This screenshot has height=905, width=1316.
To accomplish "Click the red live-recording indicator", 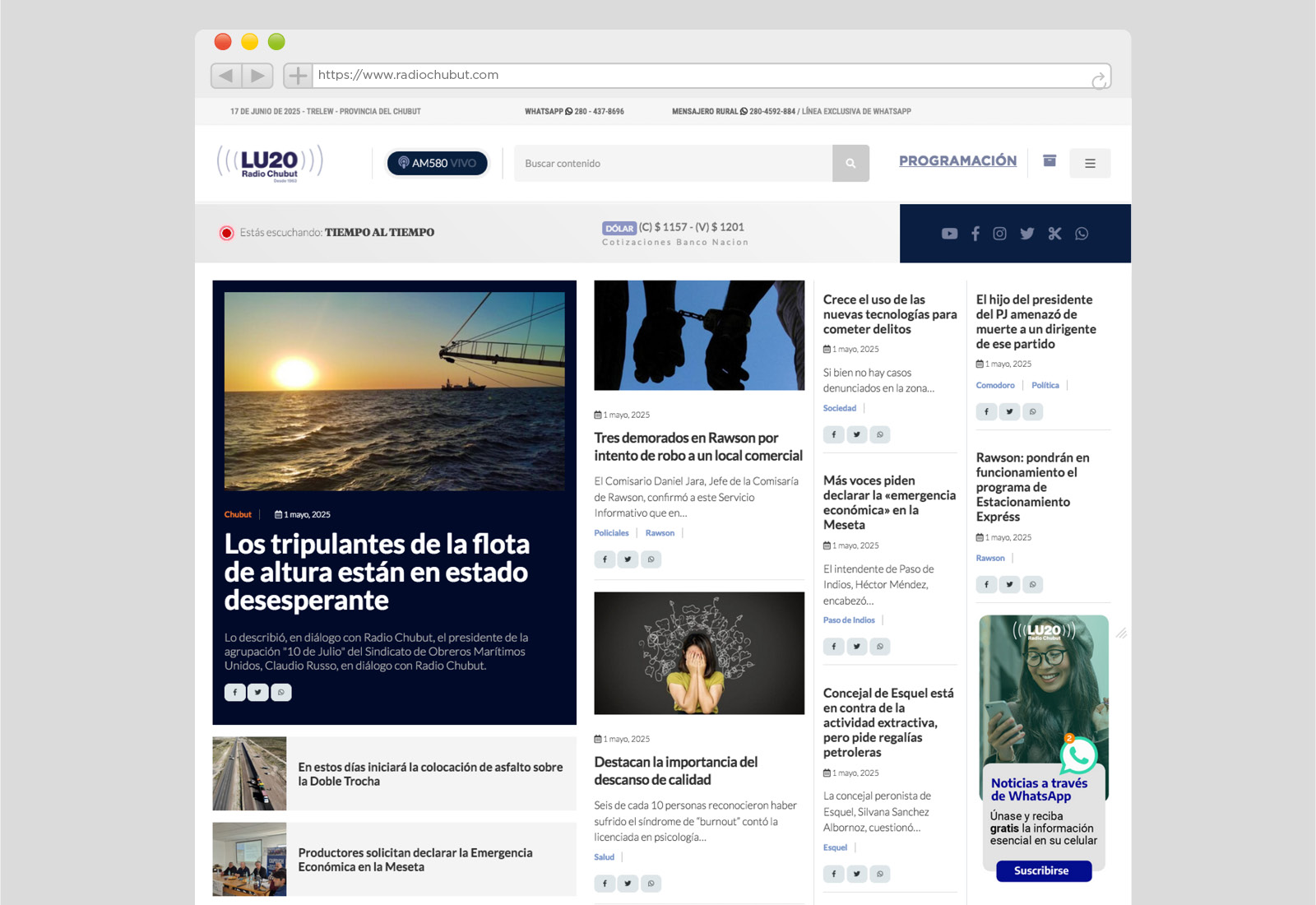I will (226, 233).
